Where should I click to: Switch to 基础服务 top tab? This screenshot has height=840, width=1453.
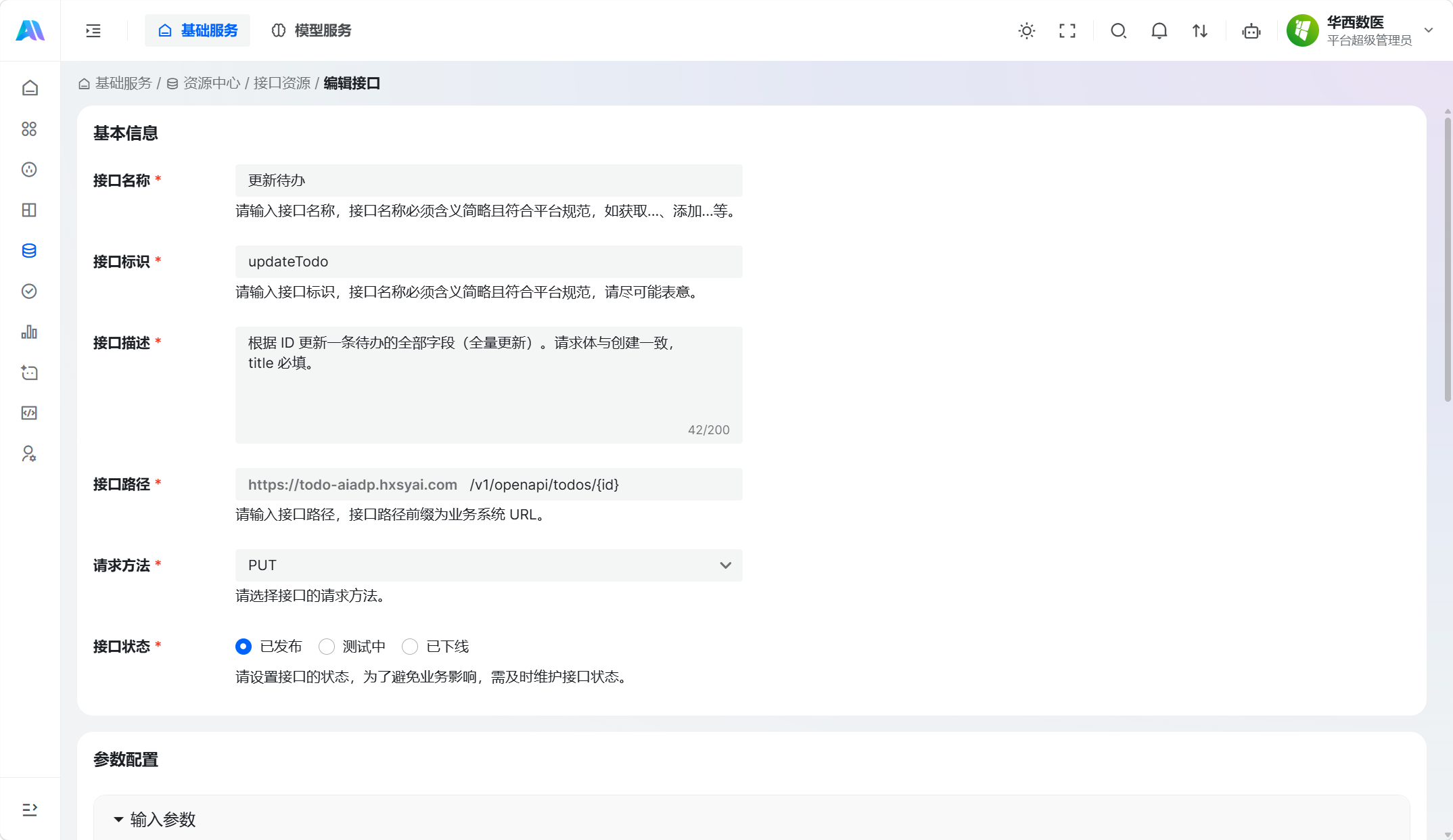198,30
